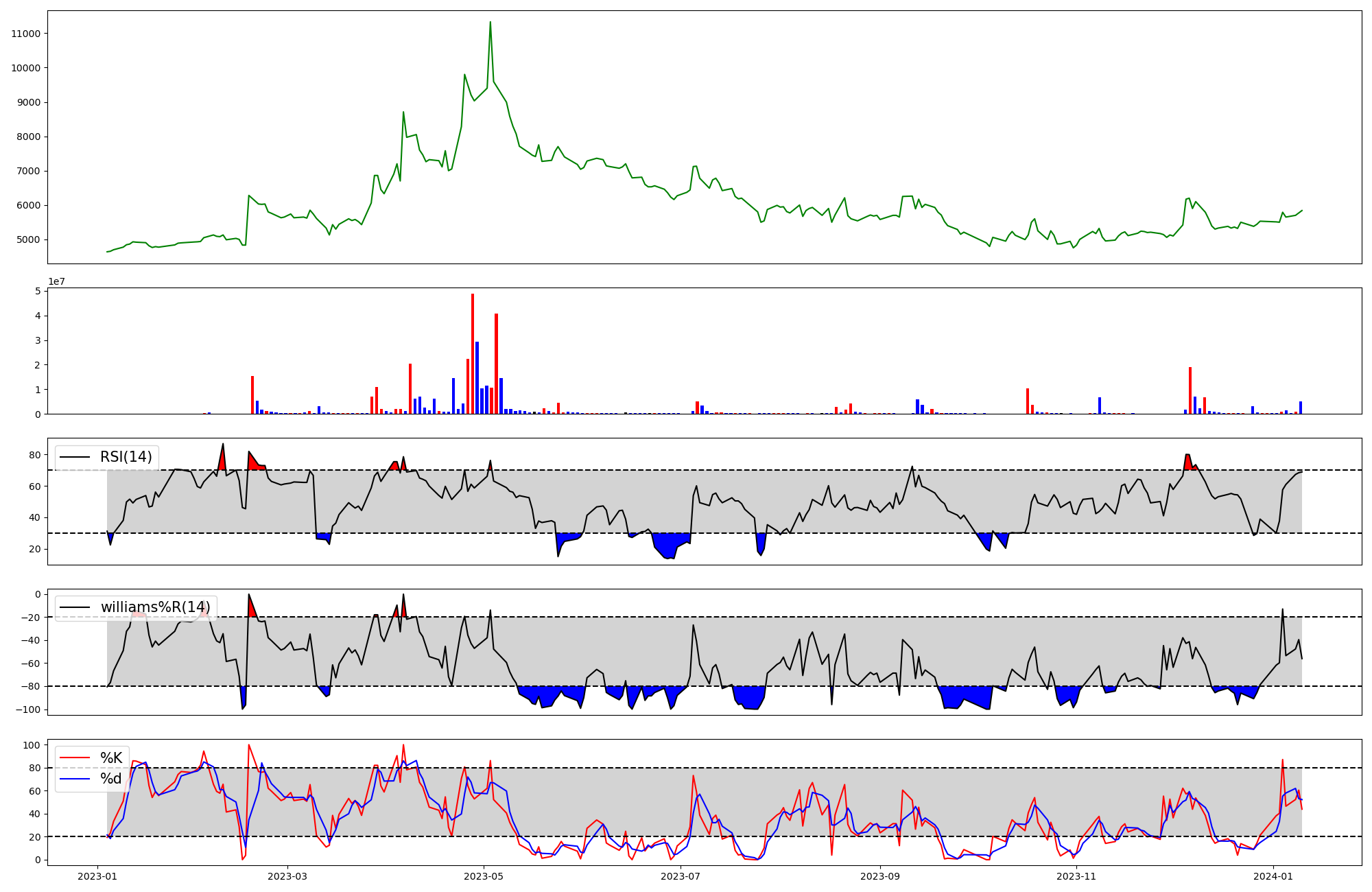Click the RSI(14) legend label
1372x892 pixels.
pos(126,457)
